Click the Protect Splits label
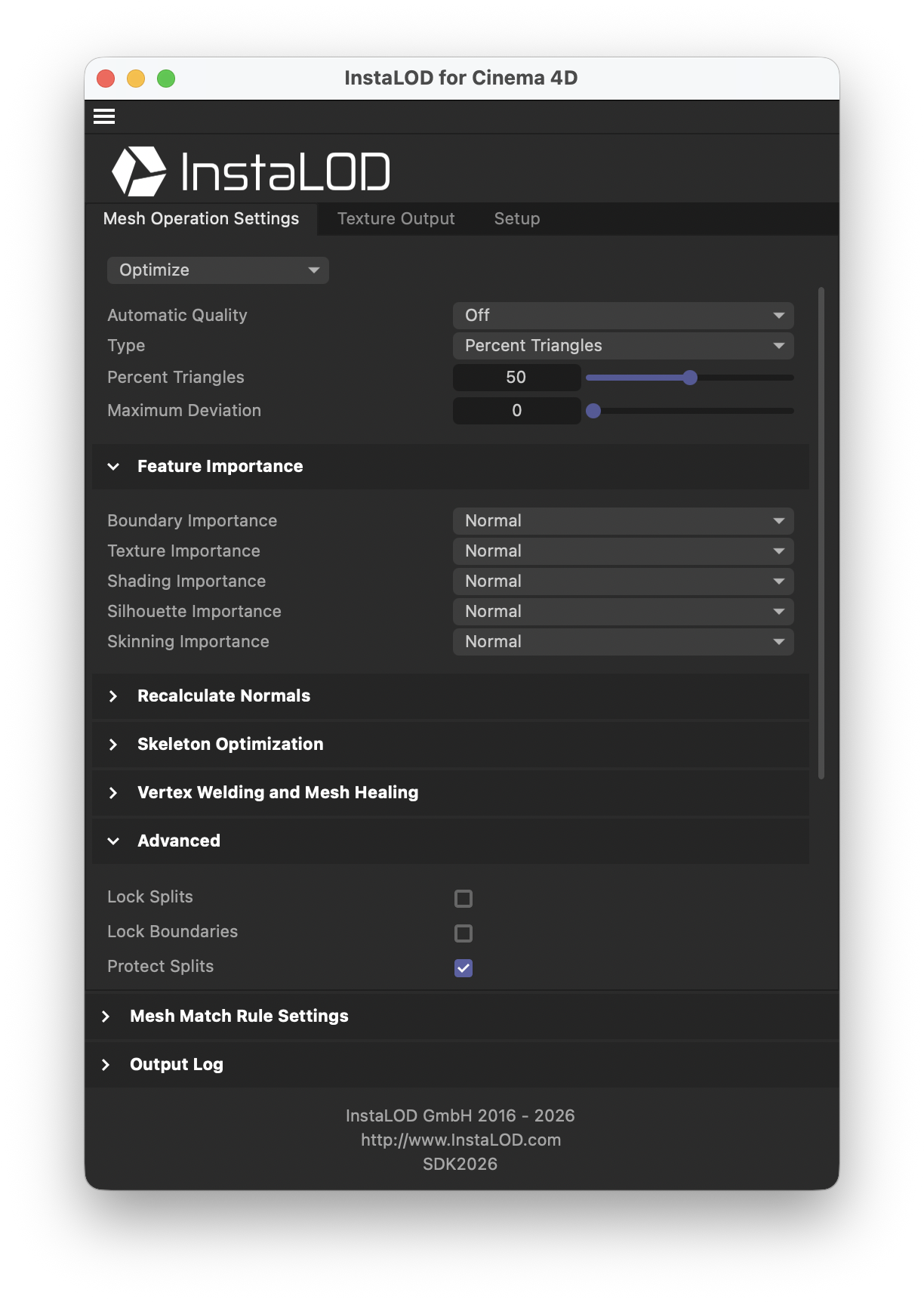This screenshot has width=924, height=1302. (161, 967)
